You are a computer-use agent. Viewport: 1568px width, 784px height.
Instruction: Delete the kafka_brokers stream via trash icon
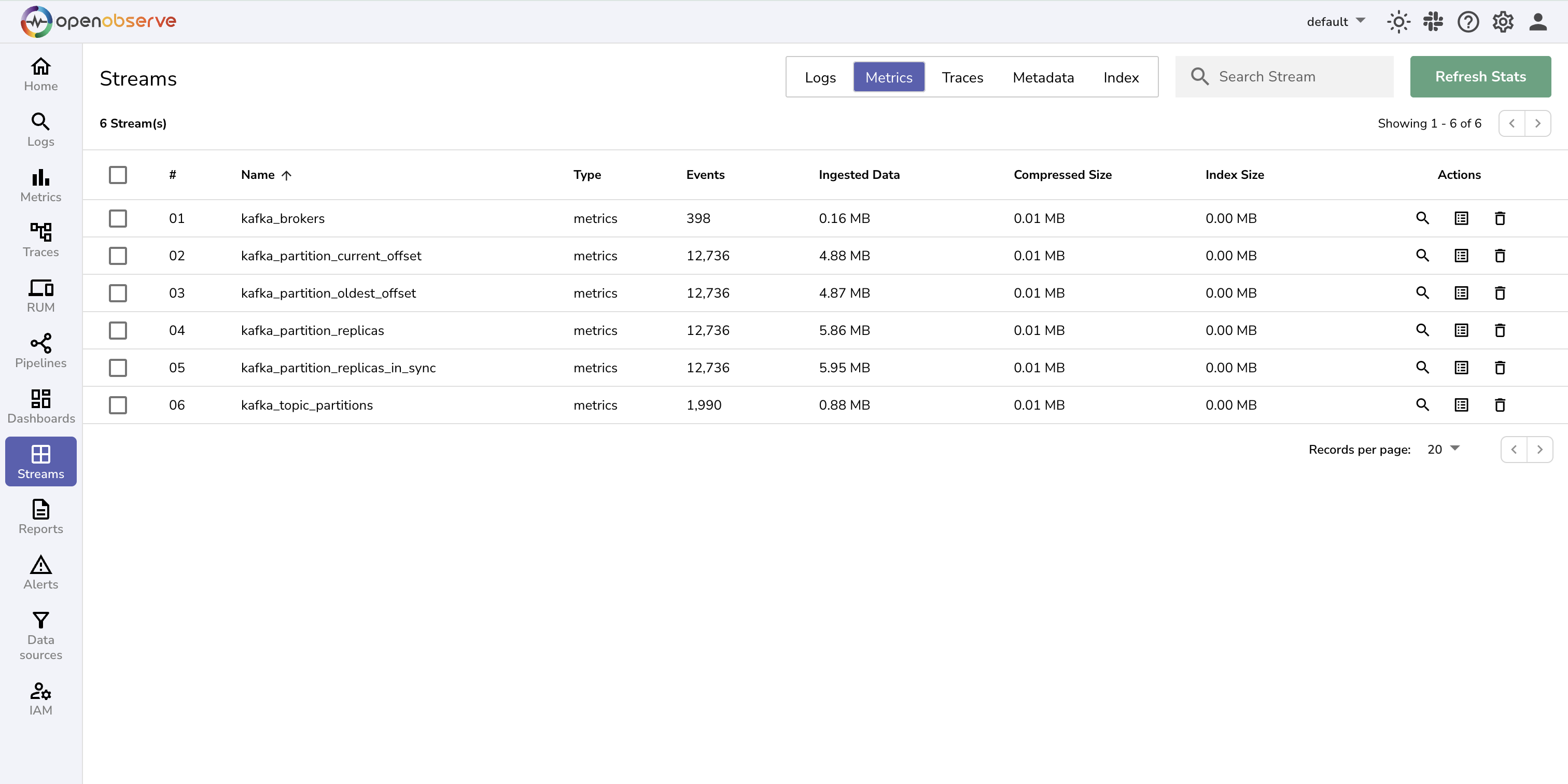click(1500, 218)
